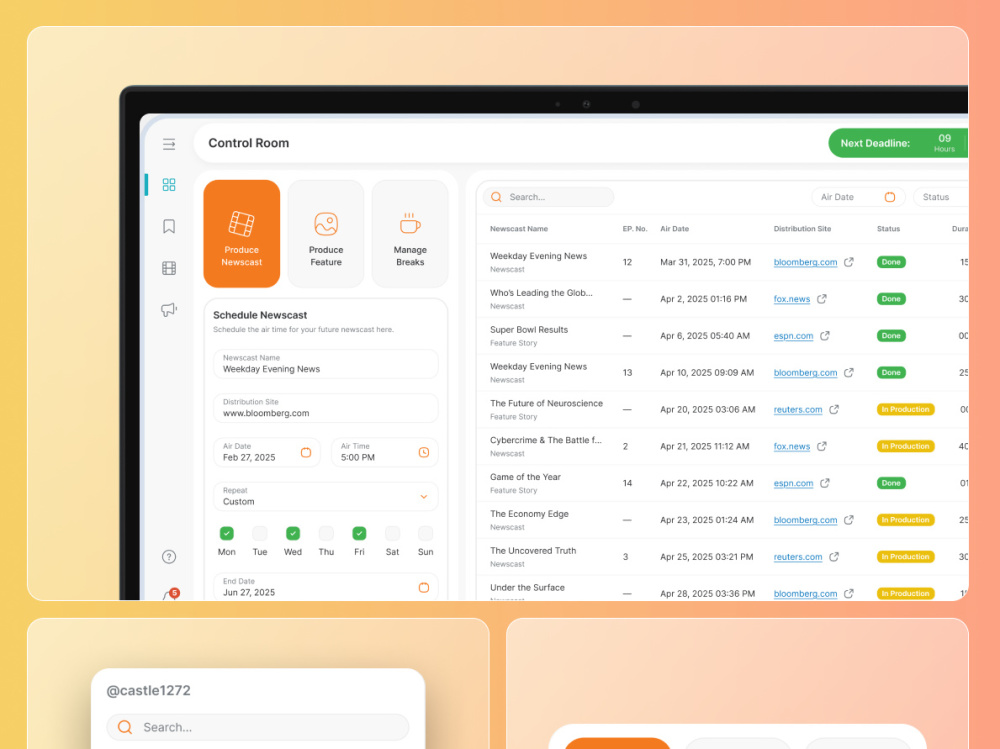Select The Uncovered Truth row title
The width and height of the screenshot is (1000, 749).
click(x=533, y=551)
